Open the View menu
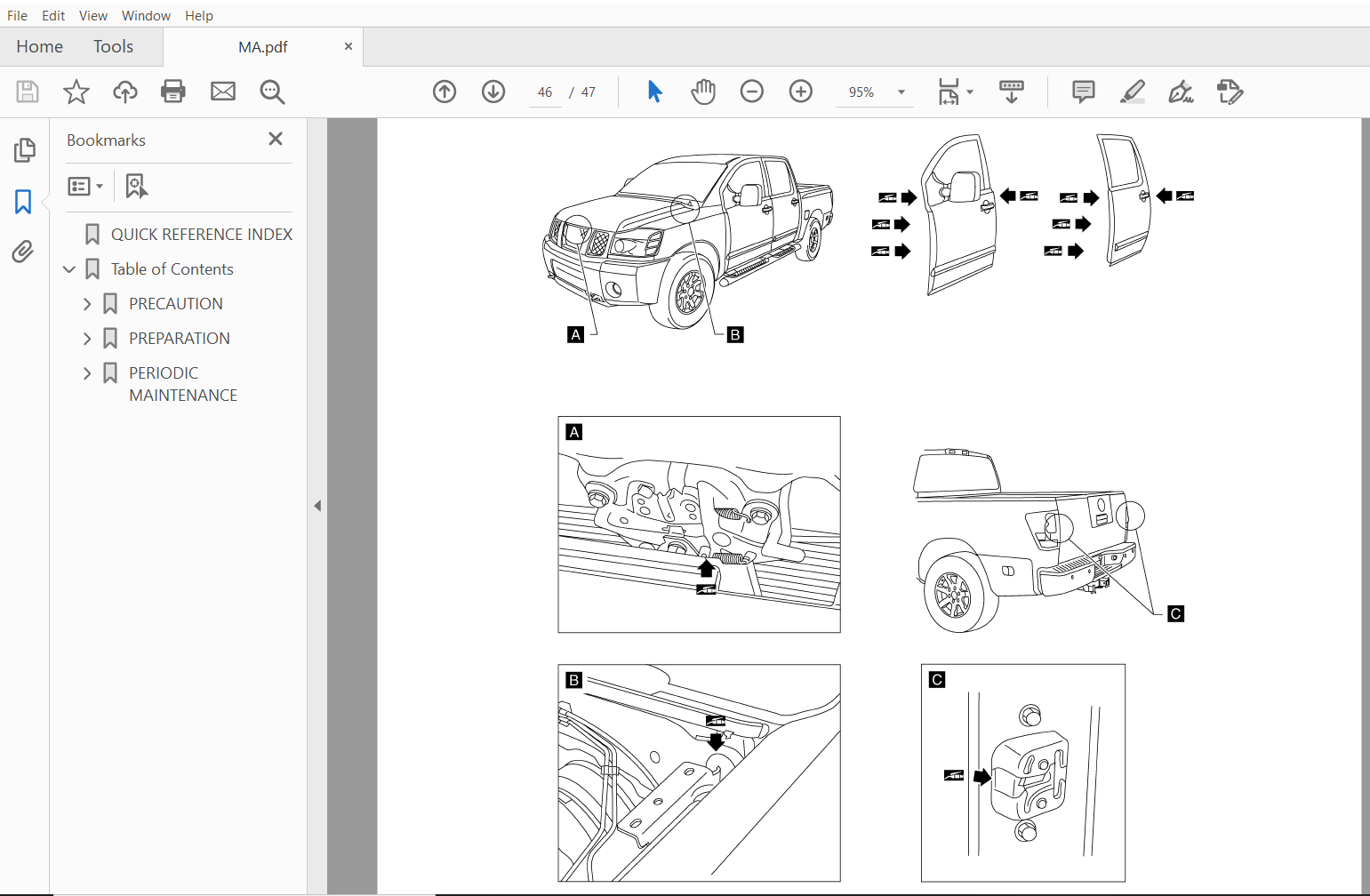The height and width of the screenshot is (896, 1370). click(92, 15)
